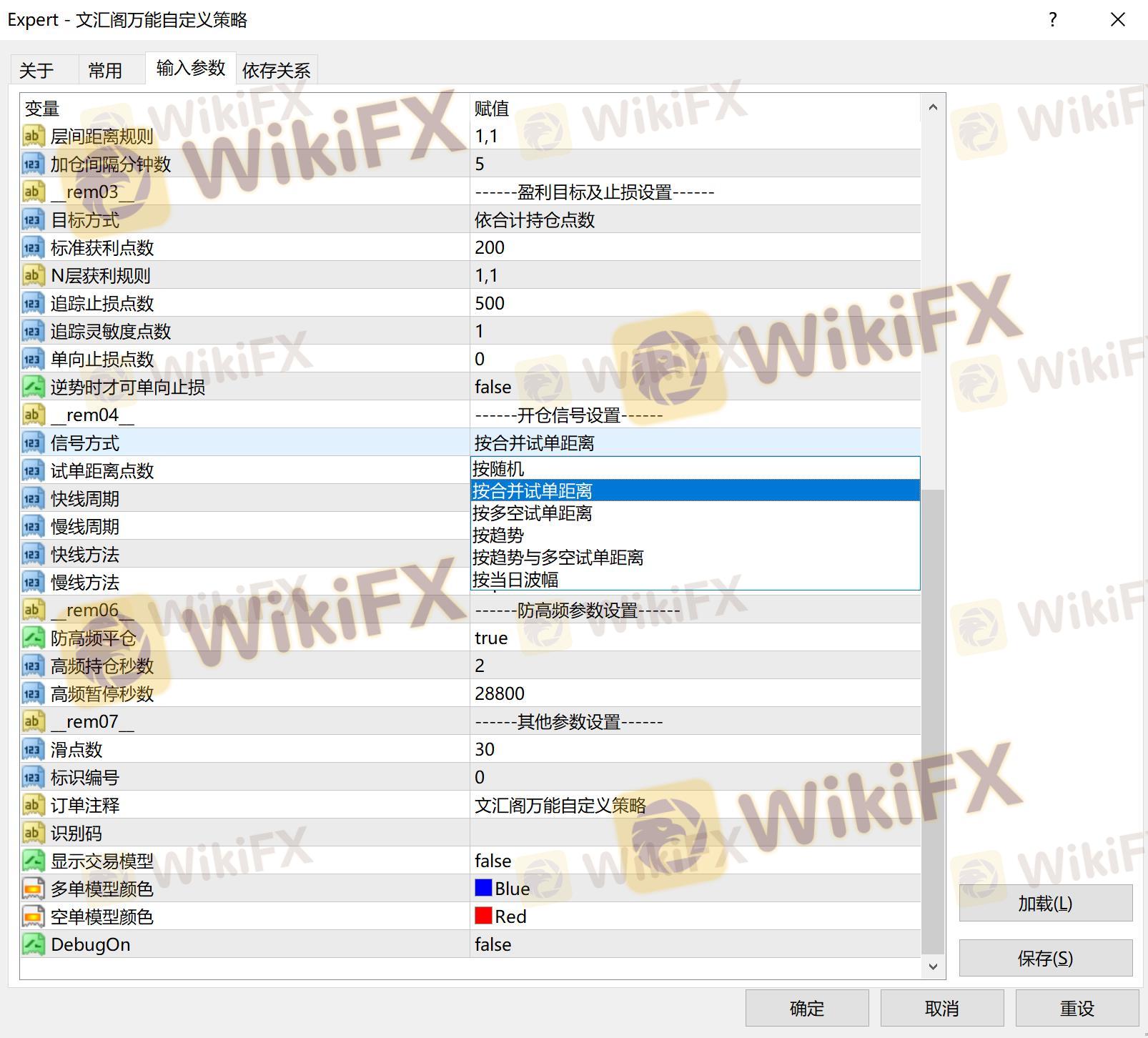Click the icon beside 空单模型颜色 row
The width and height of the screenshot is (1148, 1038).
coord(33,916)
